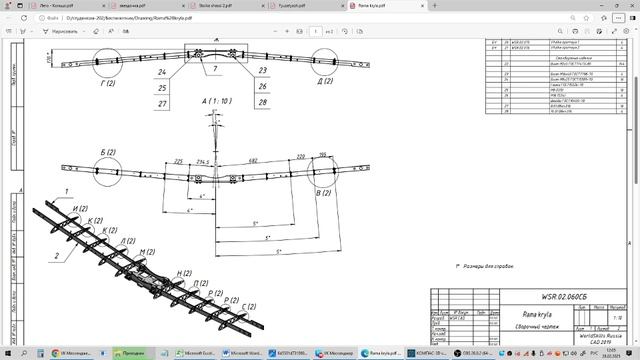Close the Fyuzelyazh.pdf tab
This screenshot has height=360, width=640.
coord(342,6)
